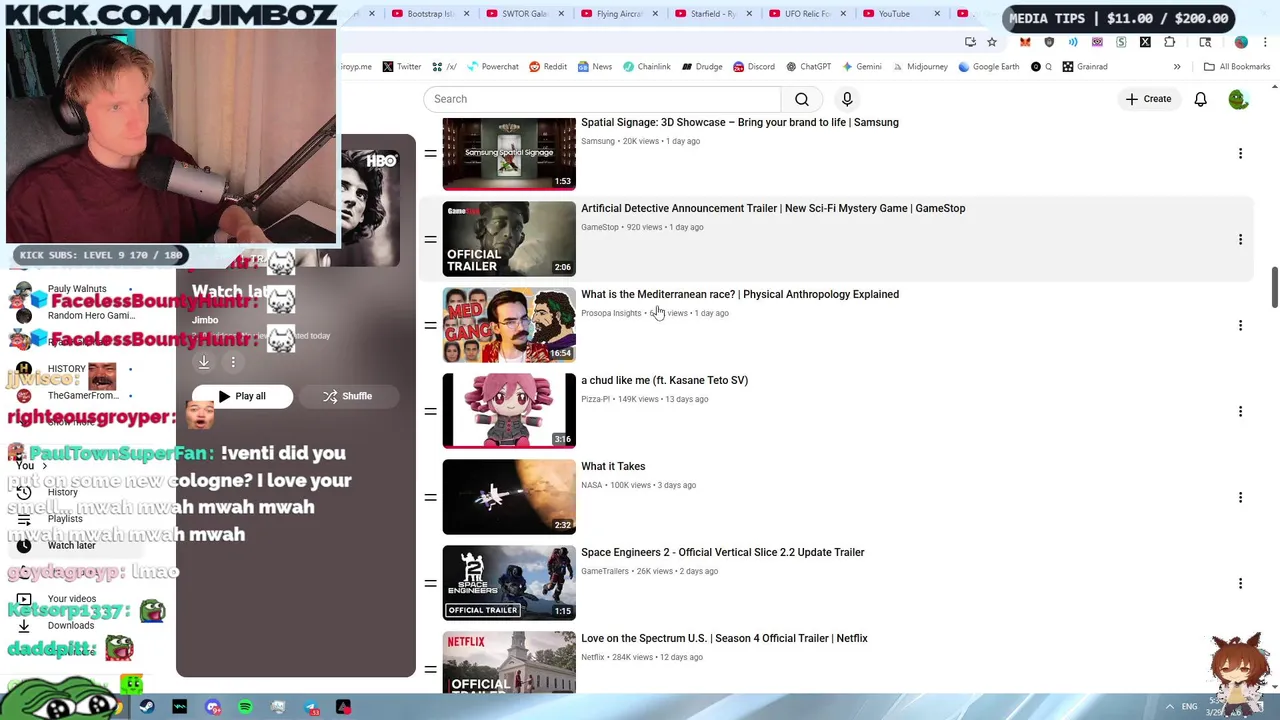Image resolution: width=1280 pixels, height=720 pixels.
Task: Open the frog avatar account menu
Action: pos(1239,99)
